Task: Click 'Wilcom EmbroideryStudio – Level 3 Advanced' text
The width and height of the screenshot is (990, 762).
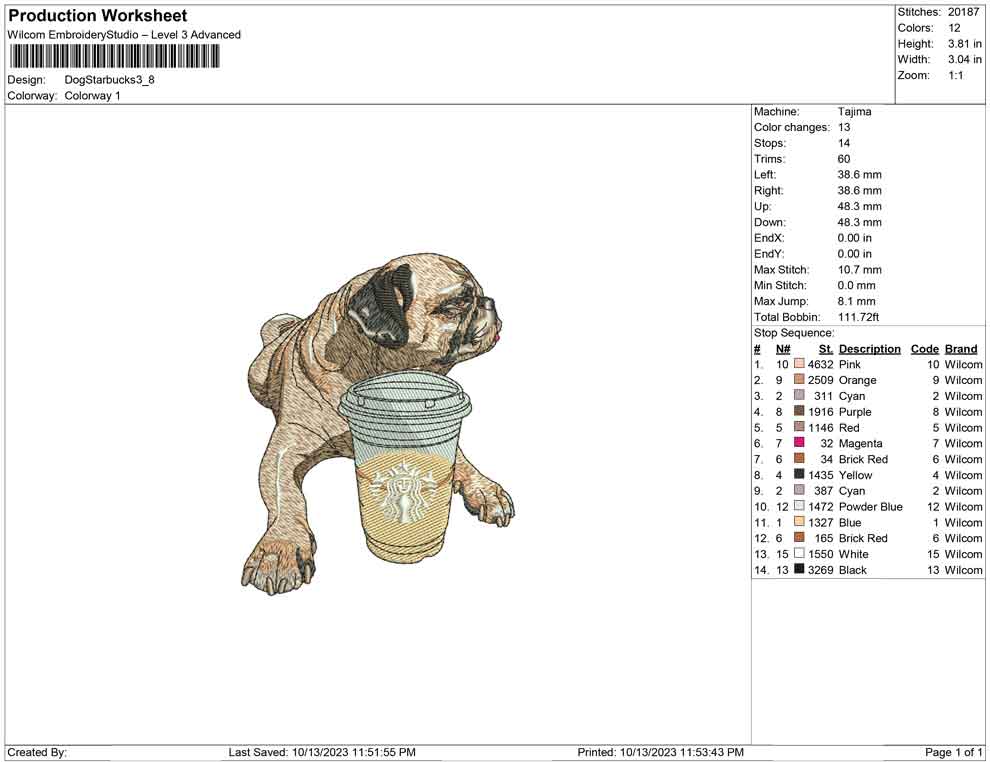Action: (124, 35)
